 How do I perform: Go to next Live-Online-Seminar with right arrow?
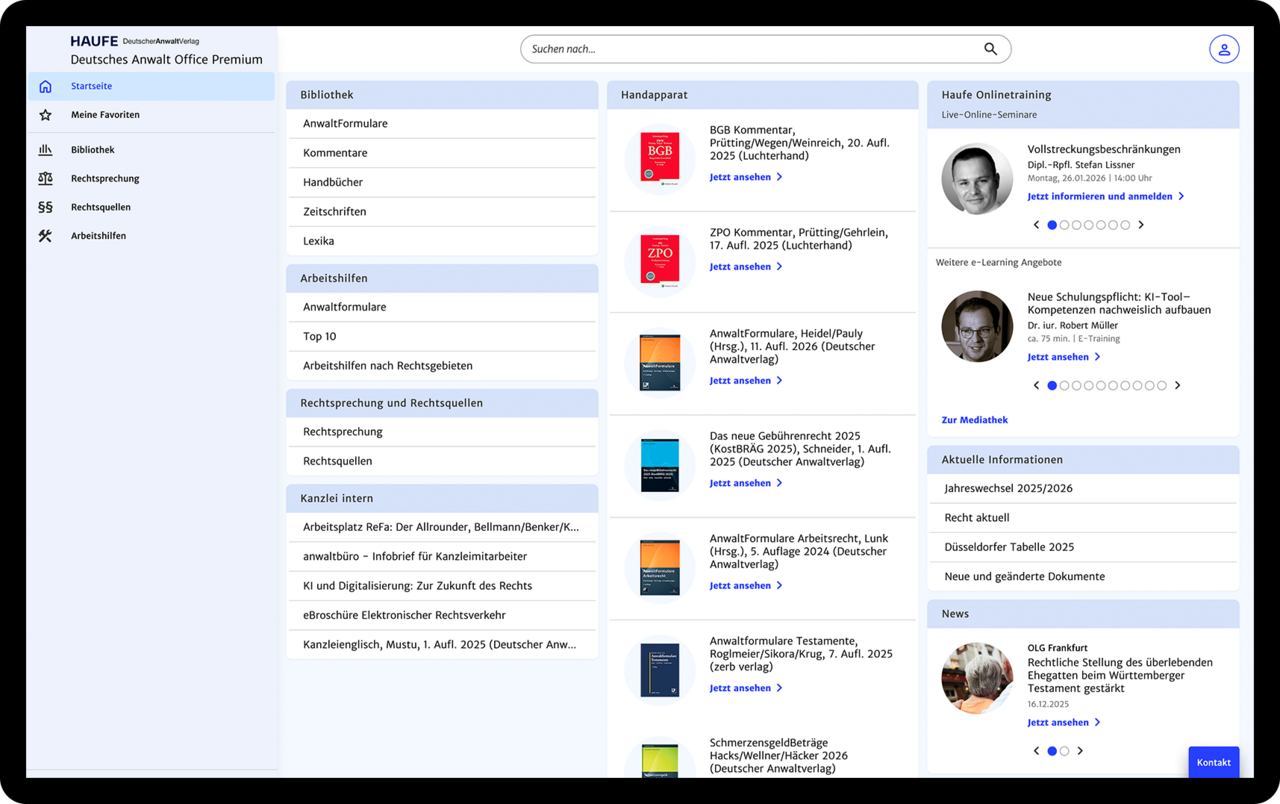(x=1141, y=225)
